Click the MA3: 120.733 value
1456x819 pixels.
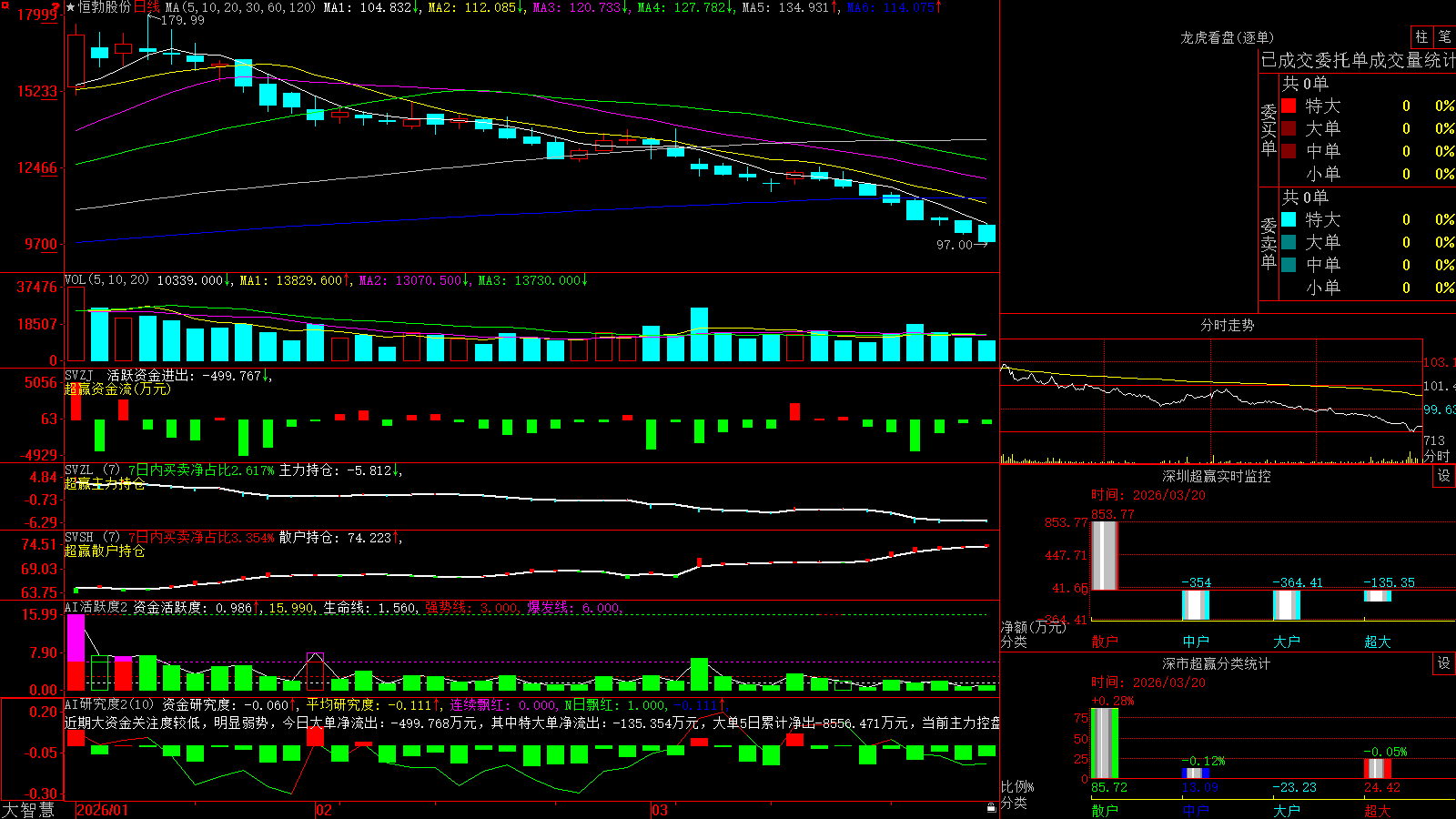pos(581,7)
